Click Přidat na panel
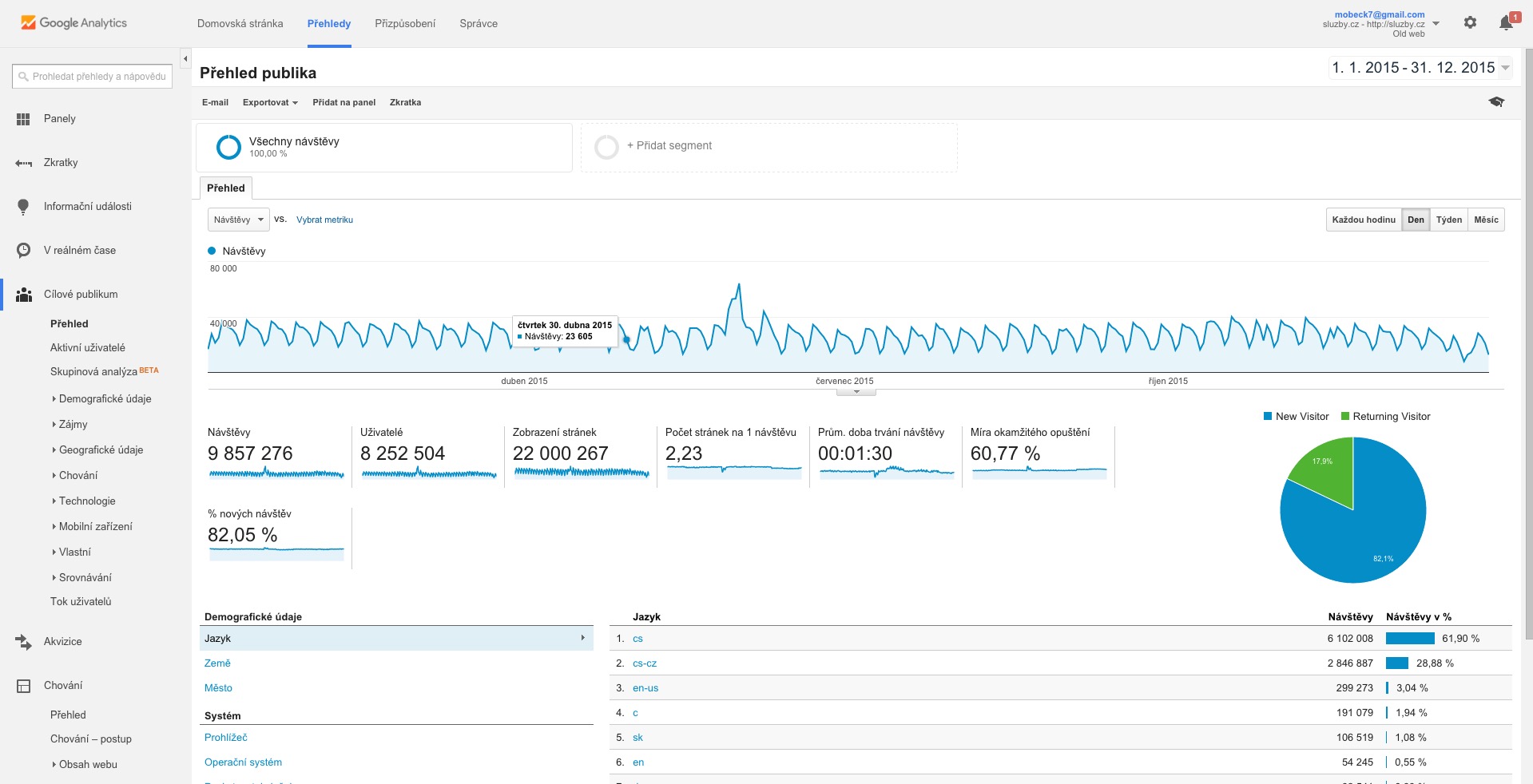This screenshot has width=1533, height=784. tap(344, 102)
